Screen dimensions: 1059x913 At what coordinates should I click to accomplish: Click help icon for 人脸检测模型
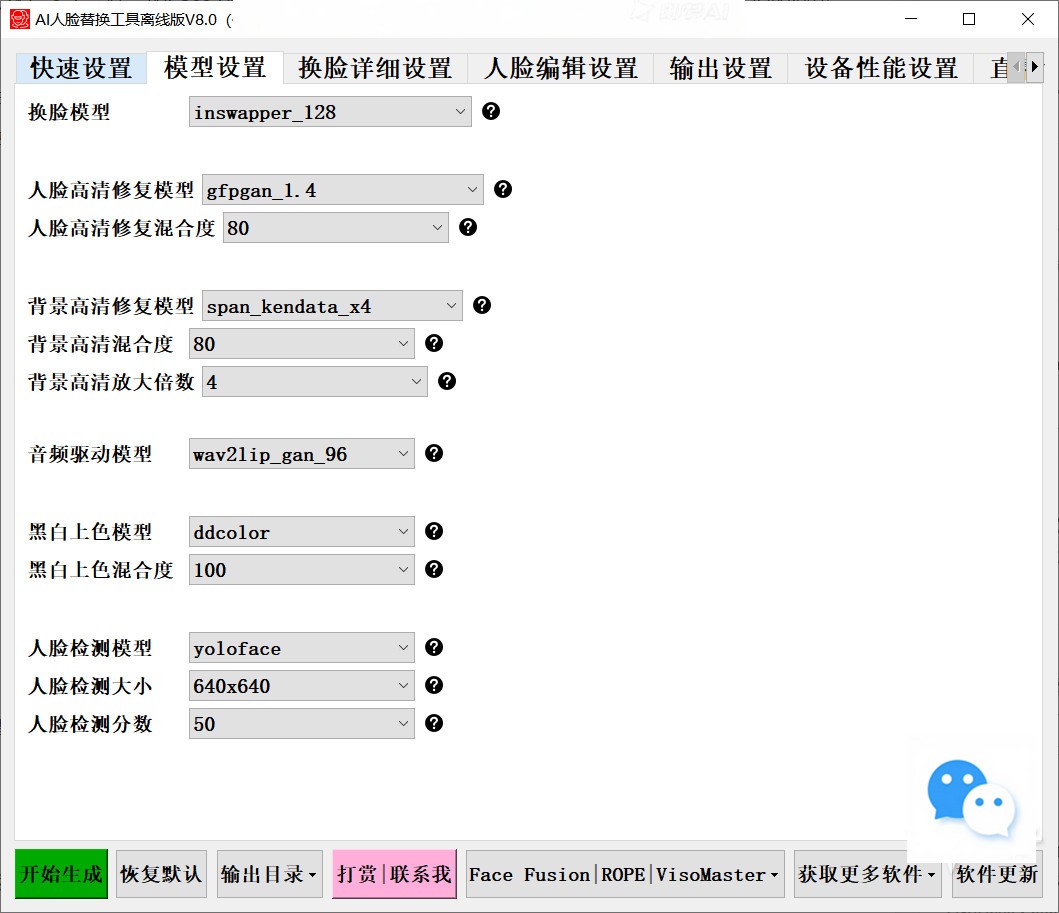(x=434, y=648)
